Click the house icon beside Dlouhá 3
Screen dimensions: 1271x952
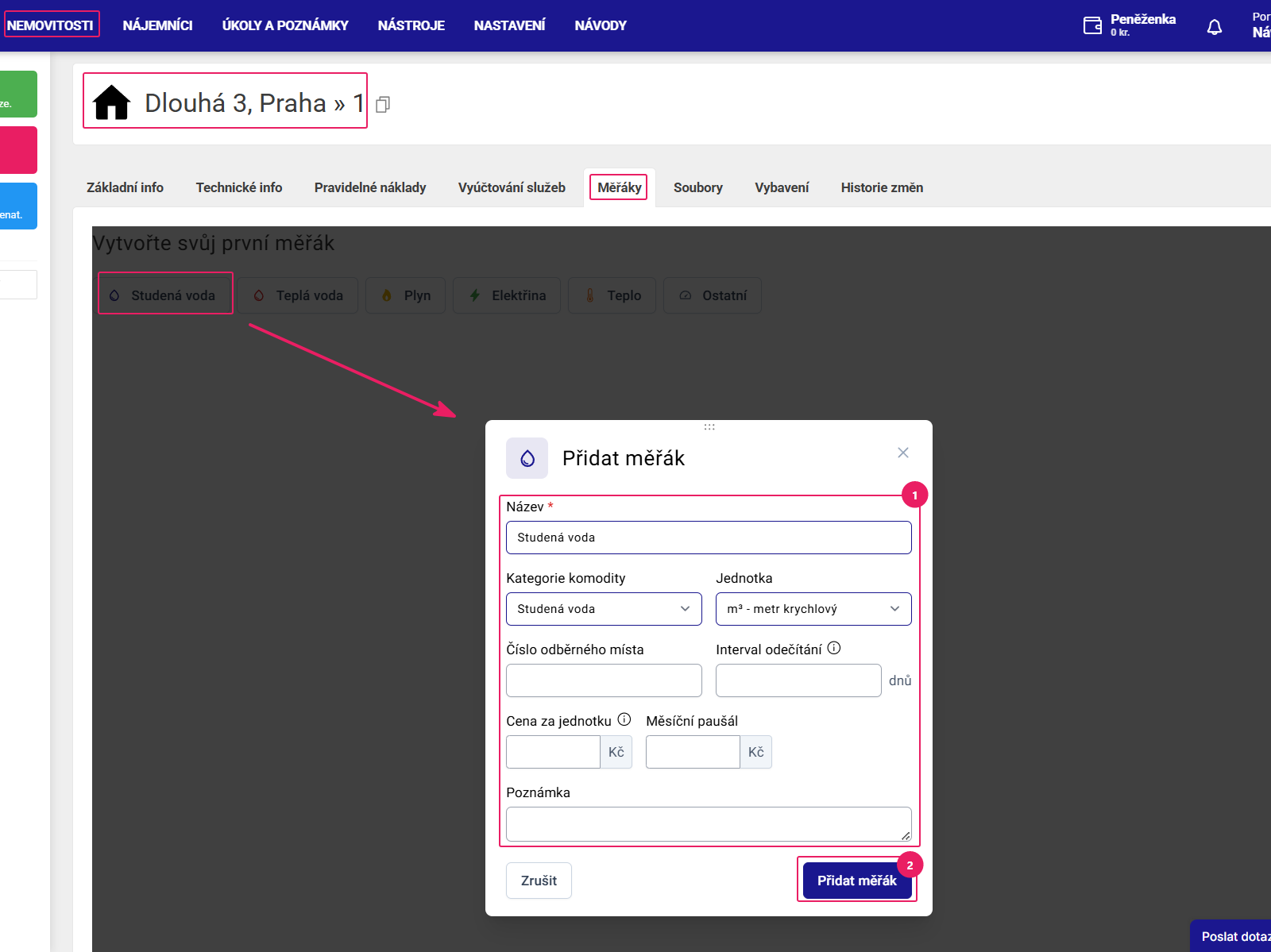(111, 102)
